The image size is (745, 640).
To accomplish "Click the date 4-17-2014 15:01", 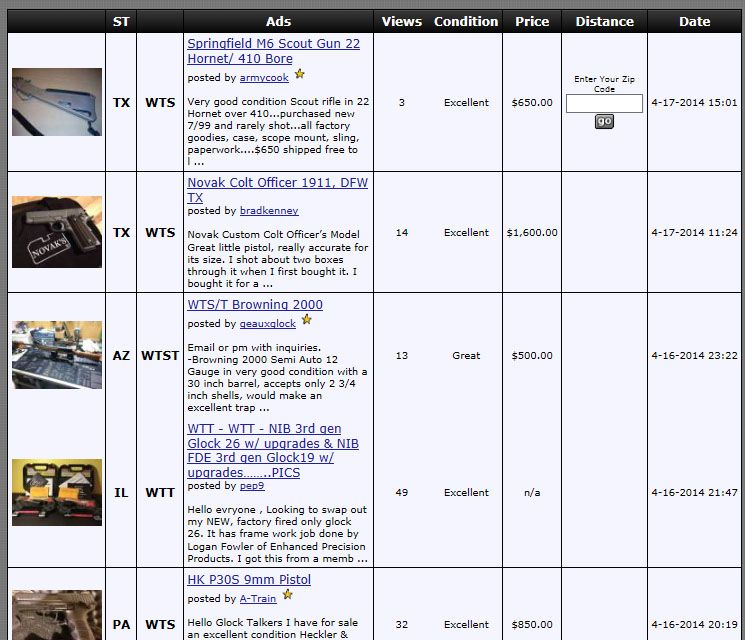I will [695, 103].
